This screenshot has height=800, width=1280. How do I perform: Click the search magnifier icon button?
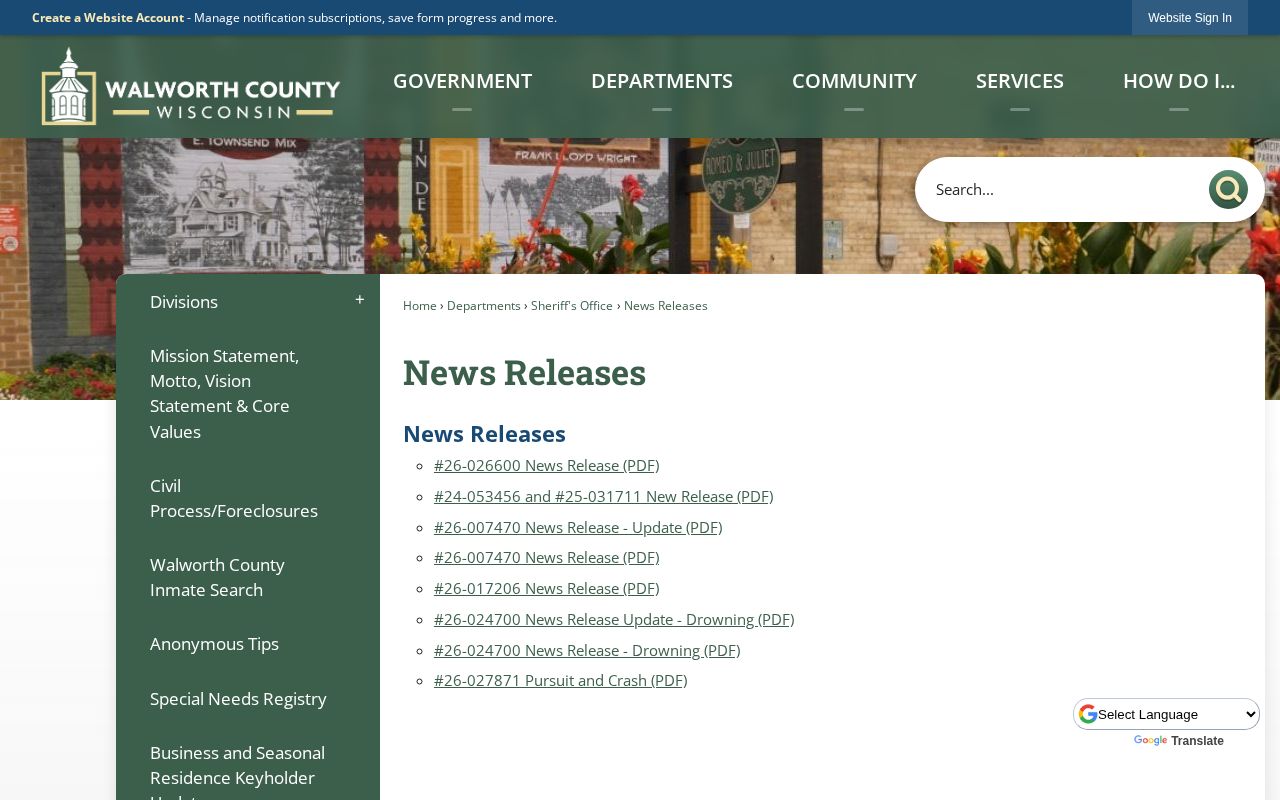tap(1228, 189)
